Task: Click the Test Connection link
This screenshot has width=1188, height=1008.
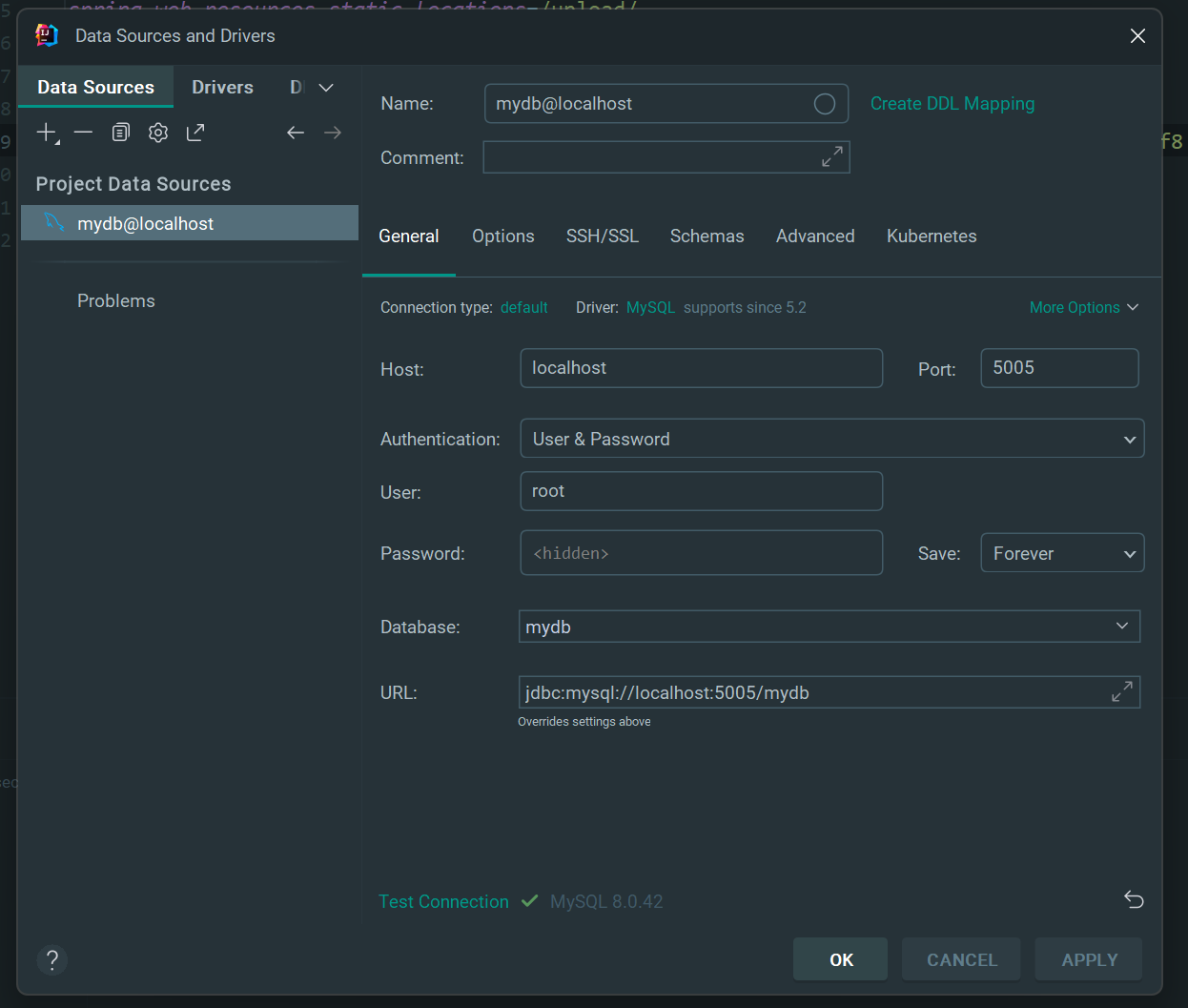Action: (443, 901)
